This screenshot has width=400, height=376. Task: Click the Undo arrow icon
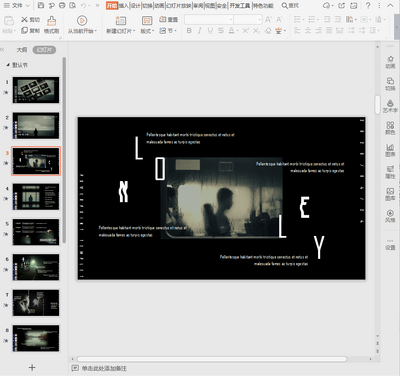click(x=84, y=6)
